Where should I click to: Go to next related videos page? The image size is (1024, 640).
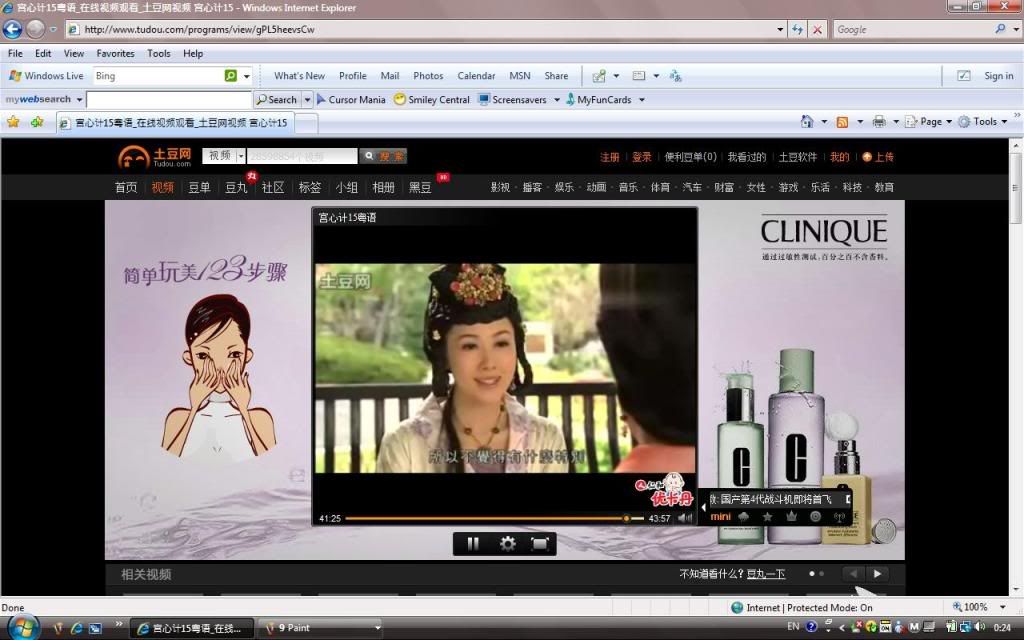(x=877, y=574)
